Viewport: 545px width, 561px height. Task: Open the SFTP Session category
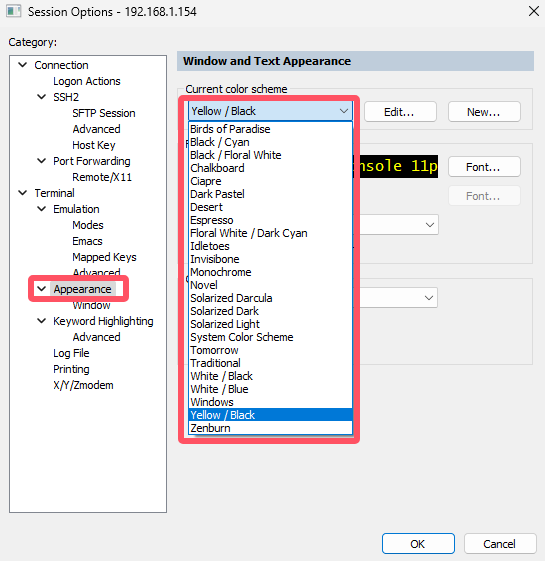[x=104, y=113]
